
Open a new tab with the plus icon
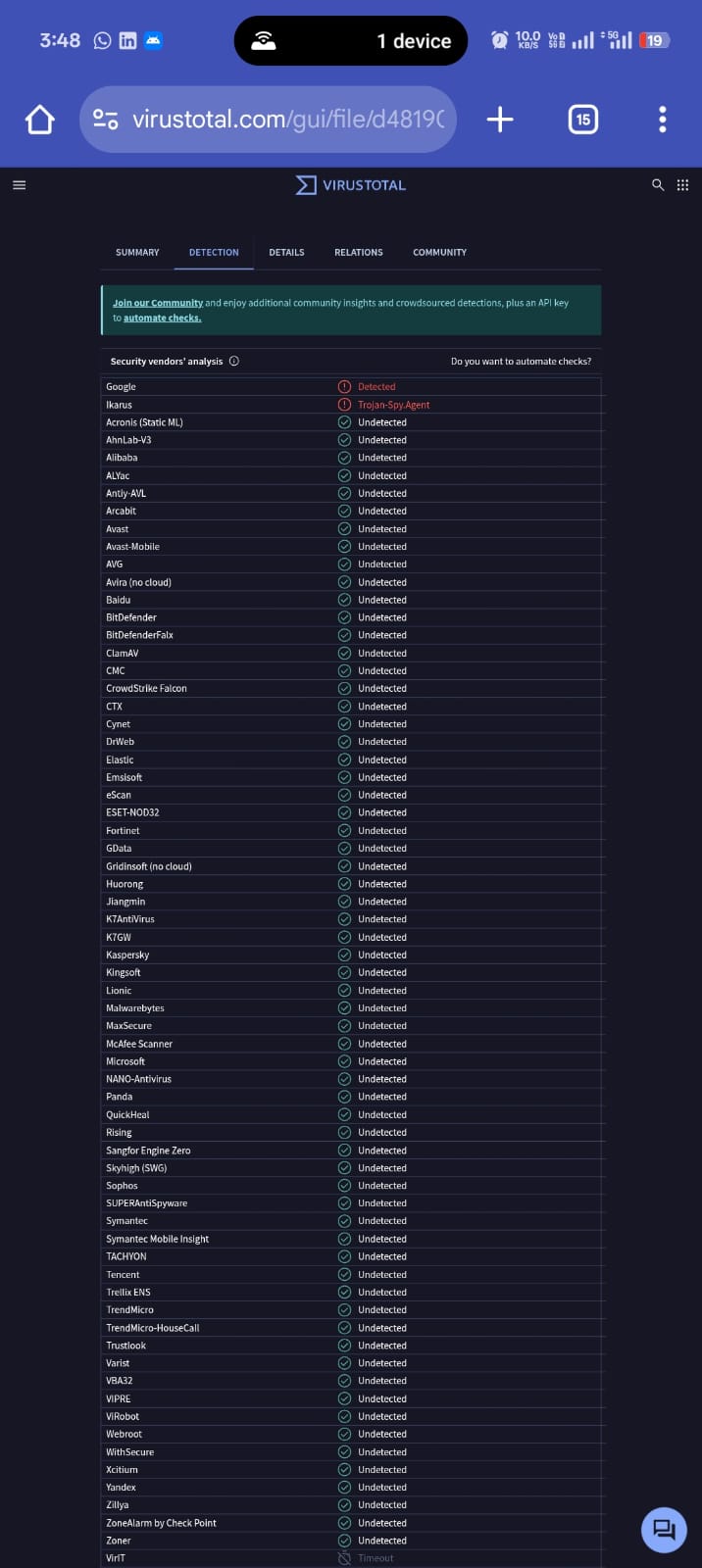pyautogui.click(x=500, y=120)
